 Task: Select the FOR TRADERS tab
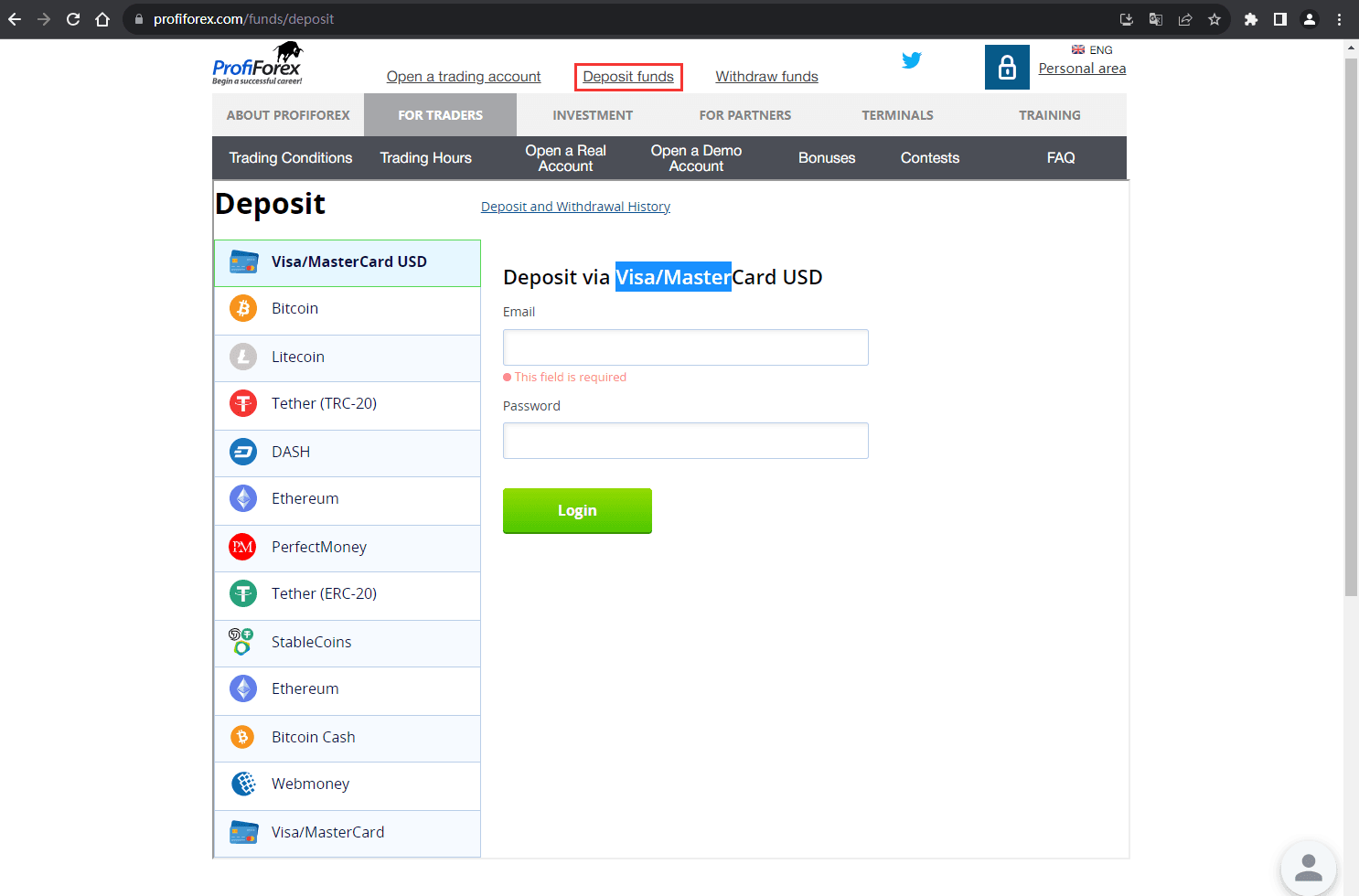[440, 115]
